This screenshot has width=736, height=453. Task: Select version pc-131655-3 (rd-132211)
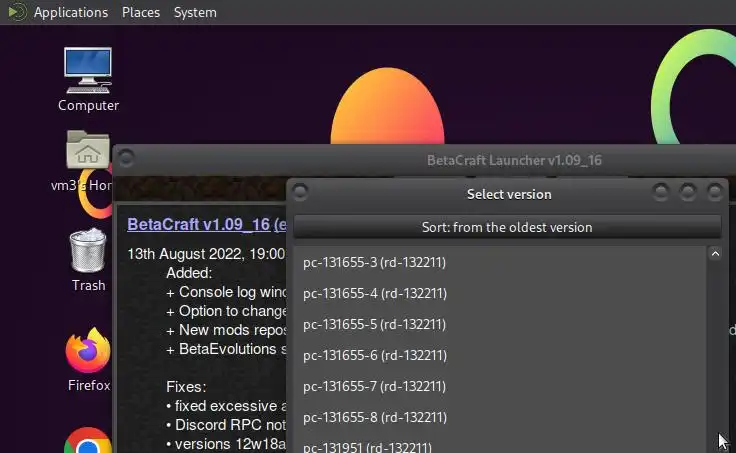500,262
